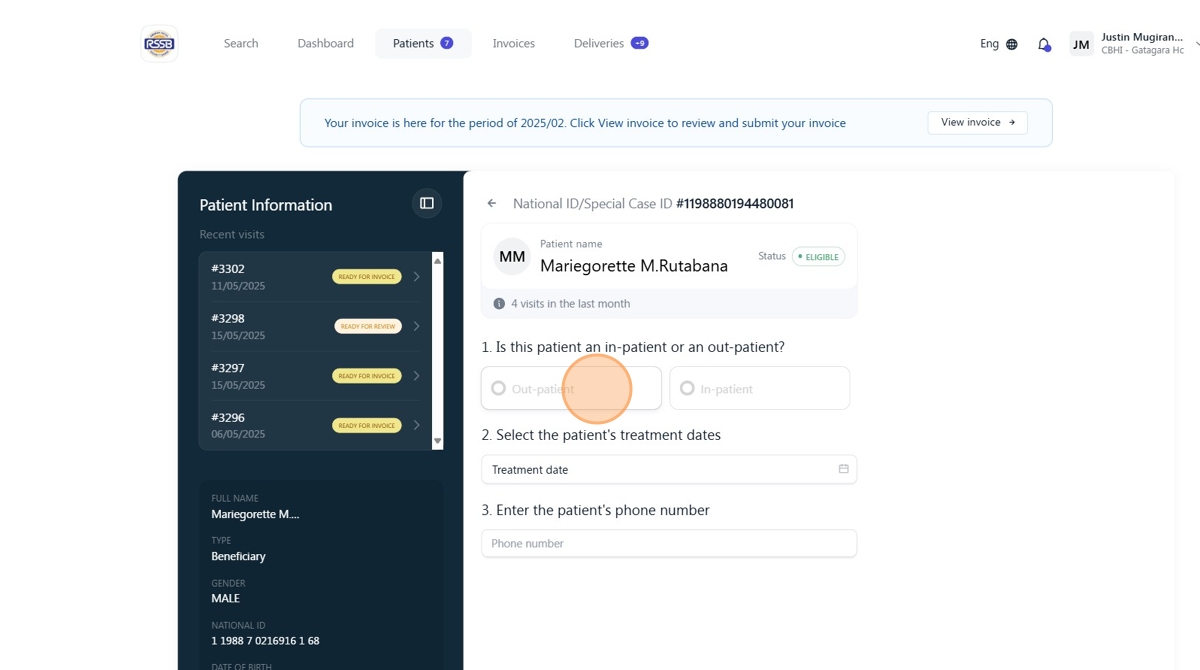The width and height of the screenshot is (1200, 670).
Task: Open the Dashboard tab
Action: point(326,44)
